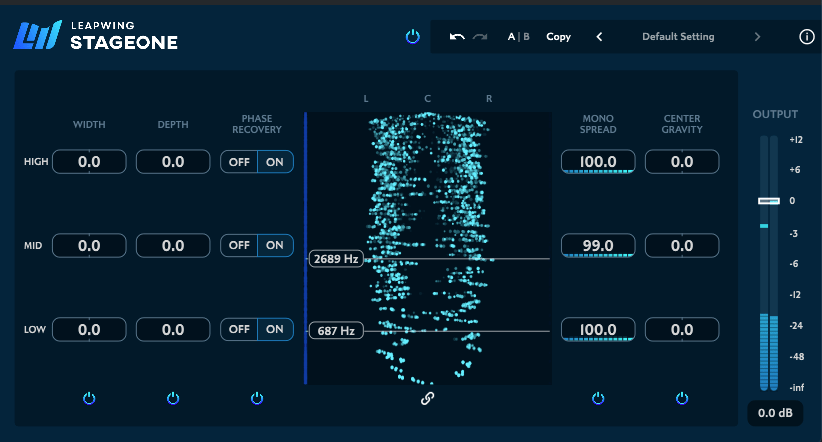
Task: Go to the next preset with right chevron
Action: click(x=757, y=37)
